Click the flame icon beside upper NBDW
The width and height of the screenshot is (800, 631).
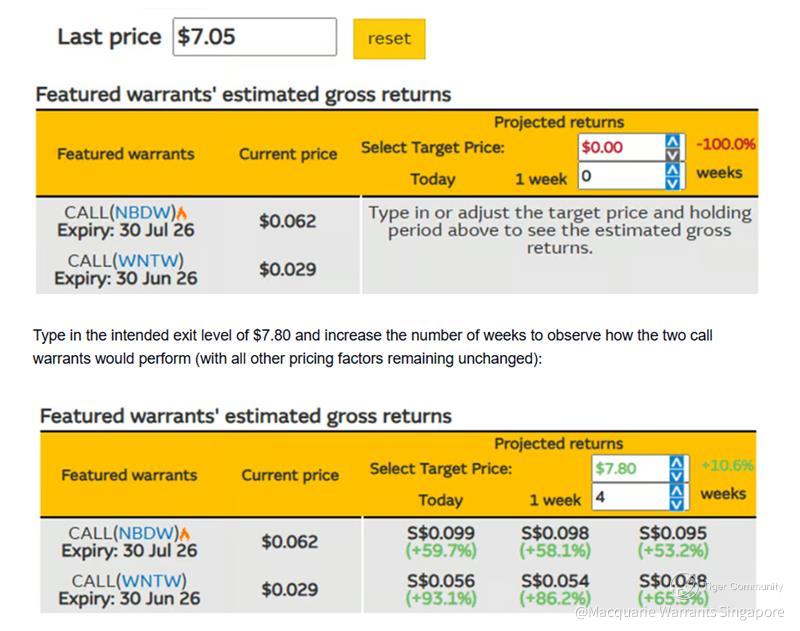[182, 212]
